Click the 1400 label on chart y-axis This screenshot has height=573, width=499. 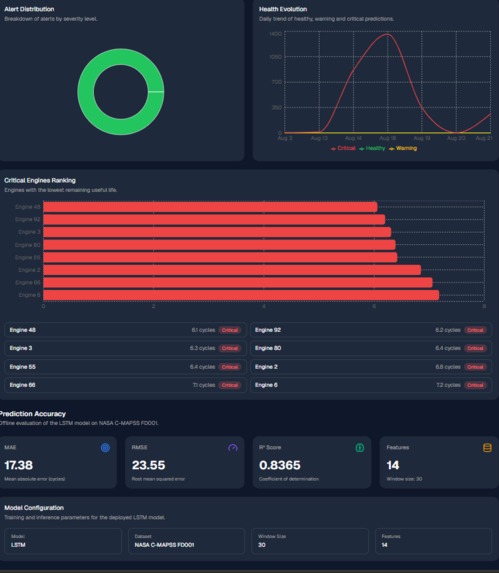[x=276, y=34]
